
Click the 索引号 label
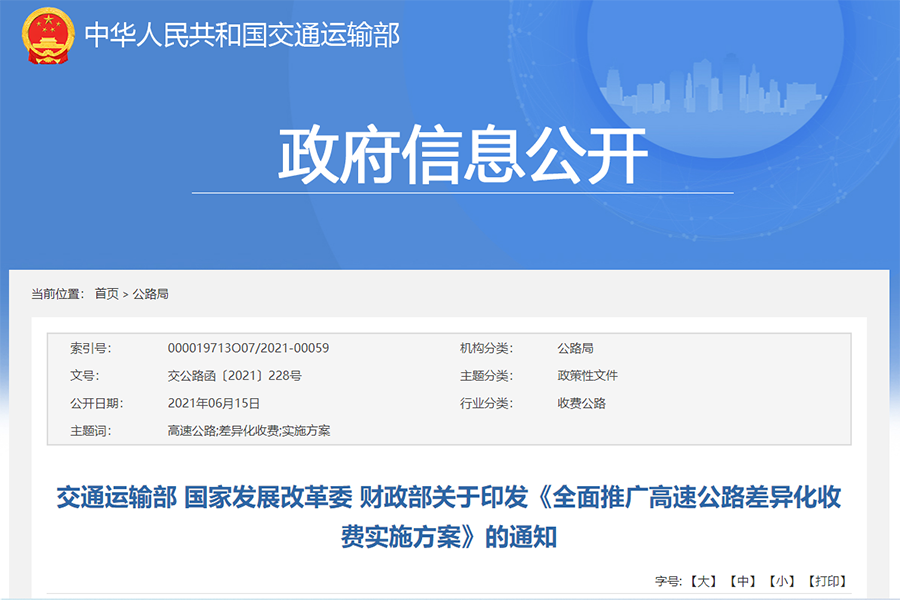point(91,348)
